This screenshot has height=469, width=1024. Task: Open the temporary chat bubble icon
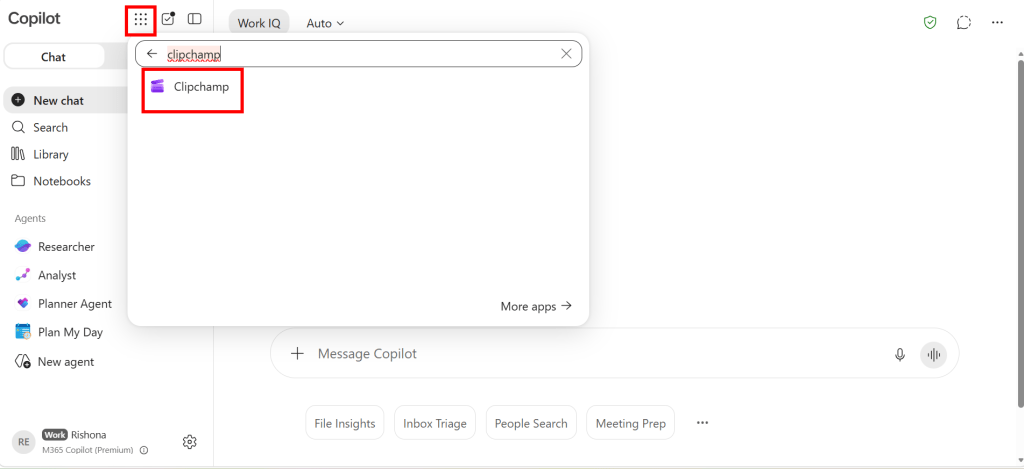[x=963, y=22]
